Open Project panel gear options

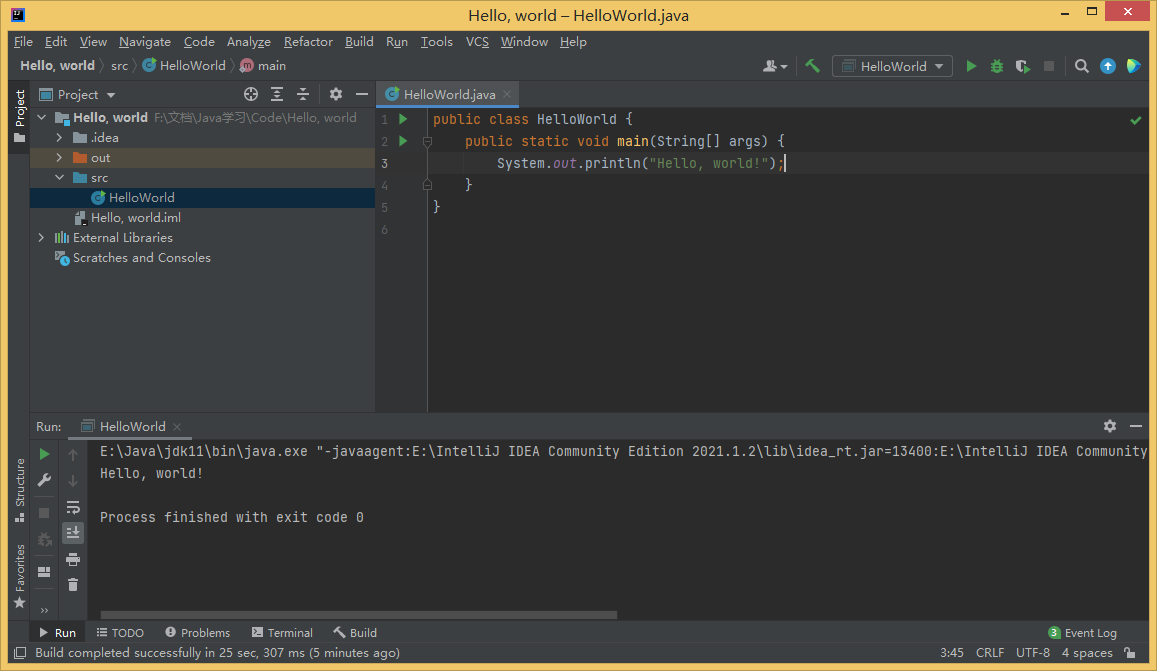point(336,94)
